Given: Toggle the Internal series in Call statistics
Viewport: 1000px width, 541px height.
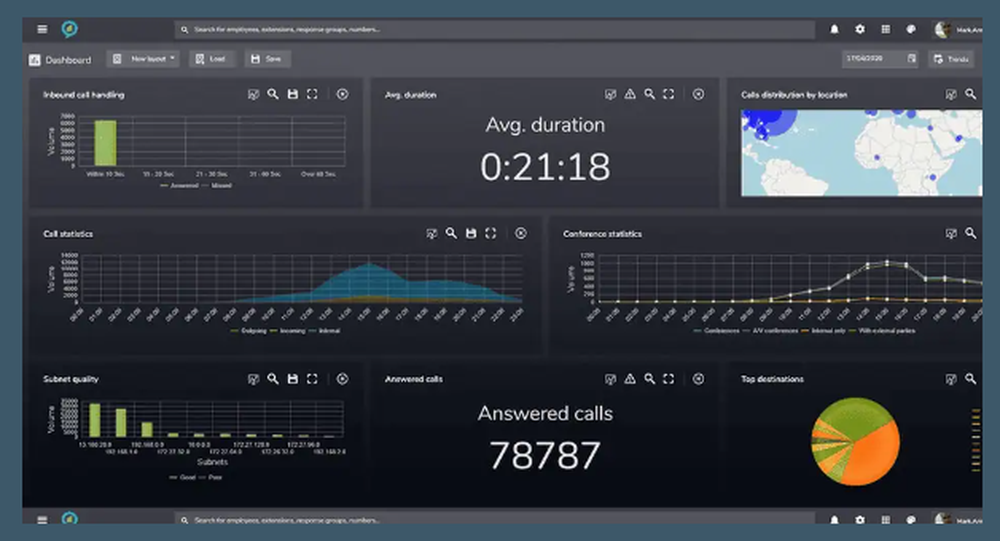Looking at the screenshot, I should coord(325,330).
